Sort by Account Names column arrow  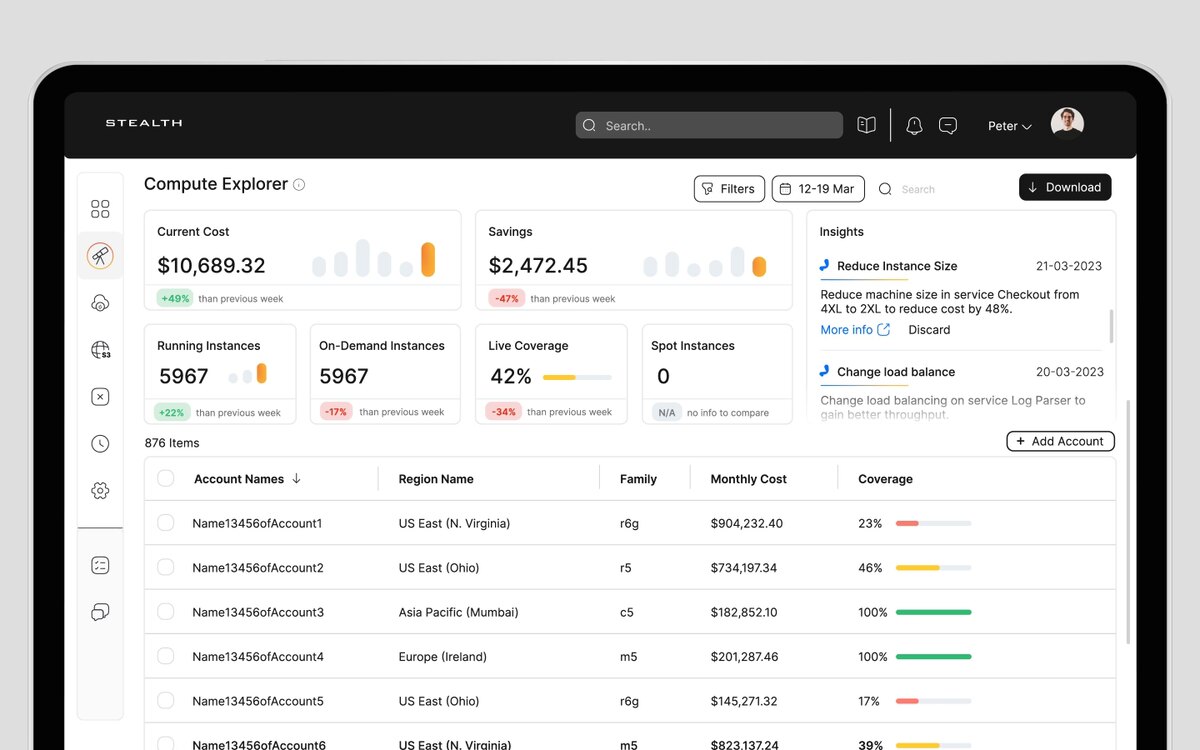tap(296, 479)
